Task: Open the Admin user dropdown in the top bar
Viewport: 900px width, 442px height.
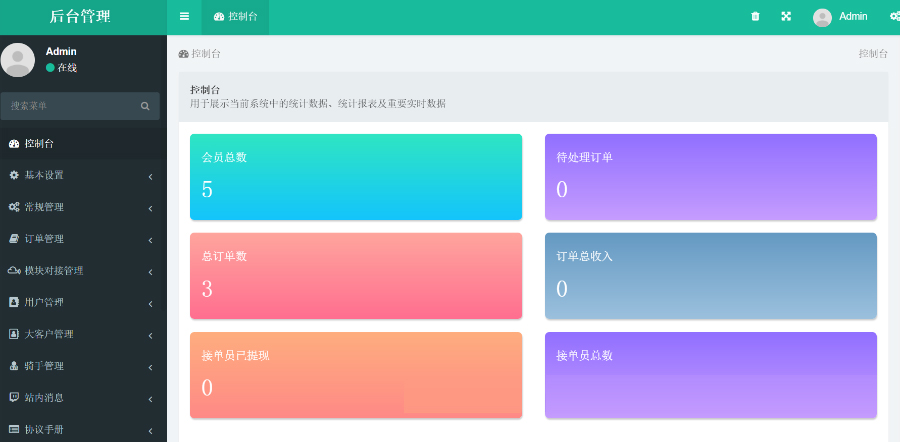Action: click(x=840, y=17)
